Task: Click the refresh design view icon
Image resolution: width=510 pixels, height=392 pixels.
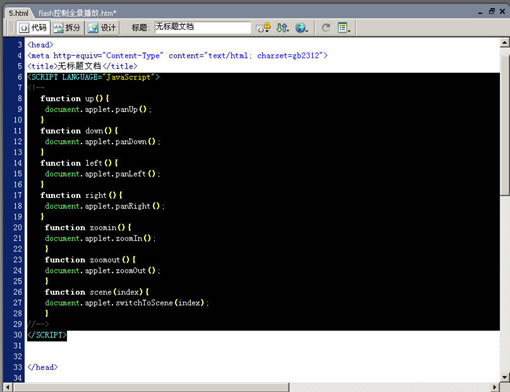Action: pos(326,28)
